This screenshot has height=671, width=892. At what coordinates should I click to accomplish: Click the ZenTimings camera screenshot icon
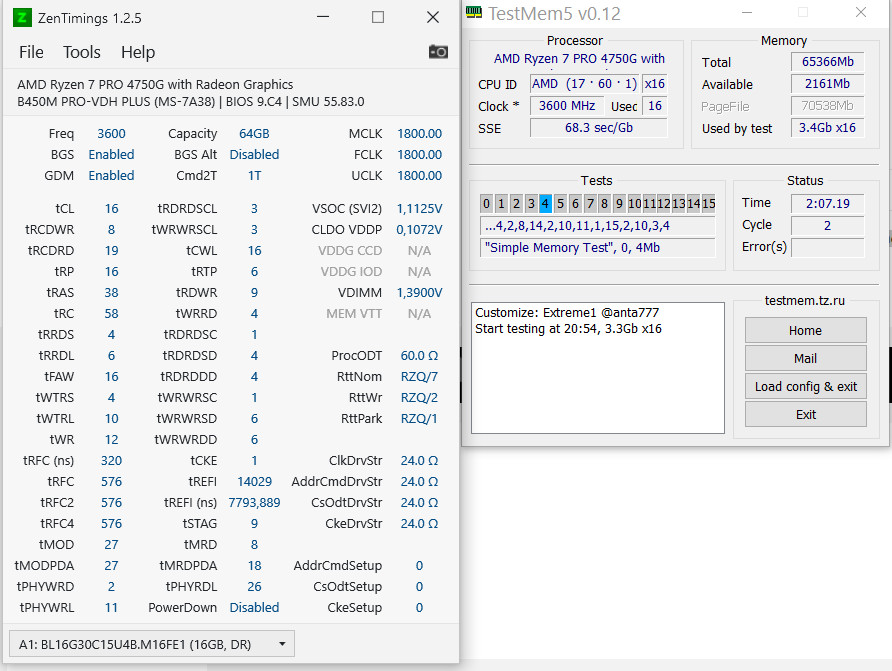click(x=438, y=52)
